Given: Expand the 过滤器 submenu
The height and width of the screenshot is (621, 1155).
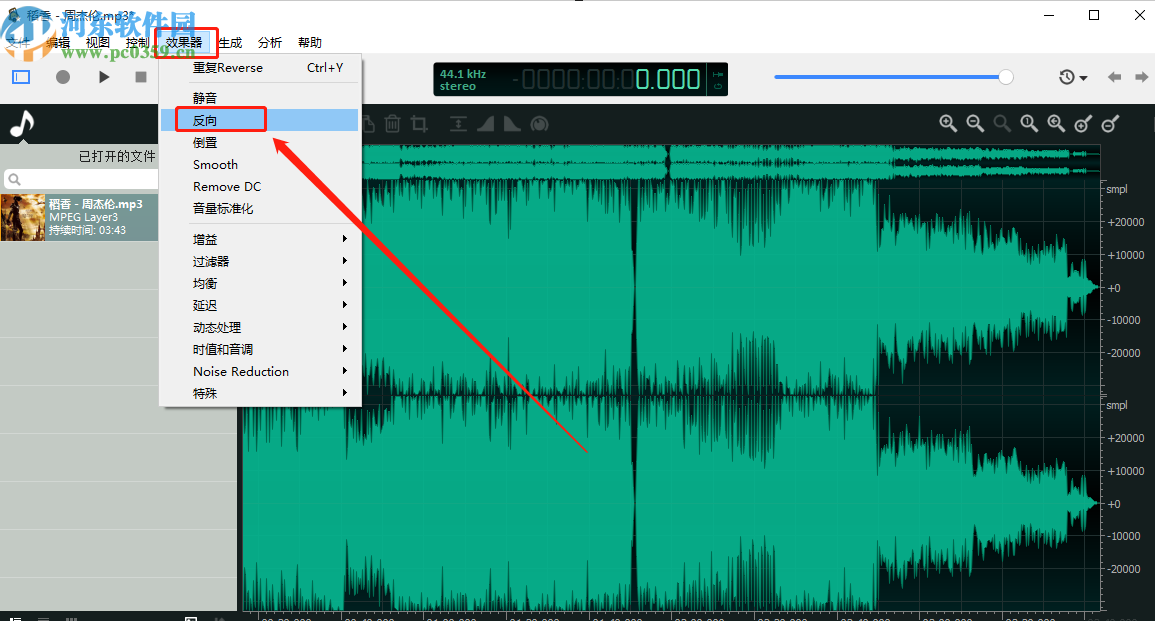Looking at the screenshot, I should pos(260,262).
